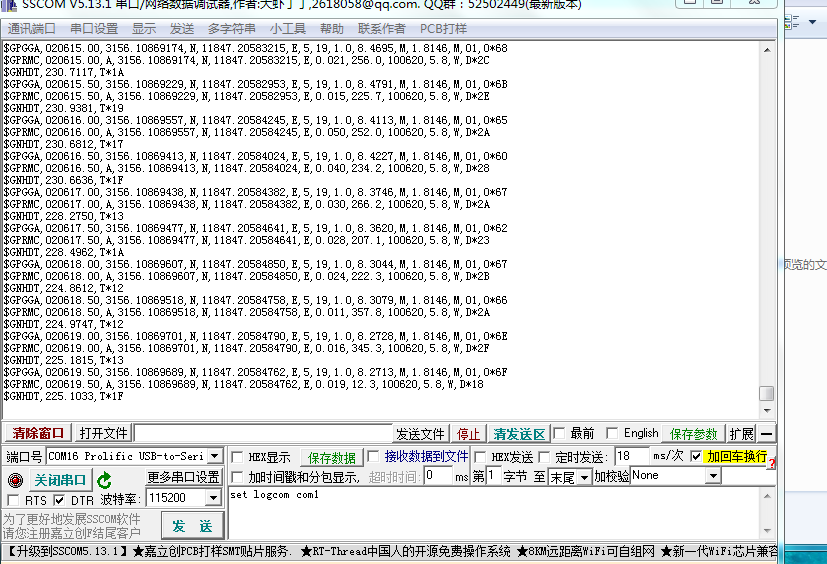Toggle the 加回车换行 checkbox
Screen dimensions: 827x564
pos(696,456)
